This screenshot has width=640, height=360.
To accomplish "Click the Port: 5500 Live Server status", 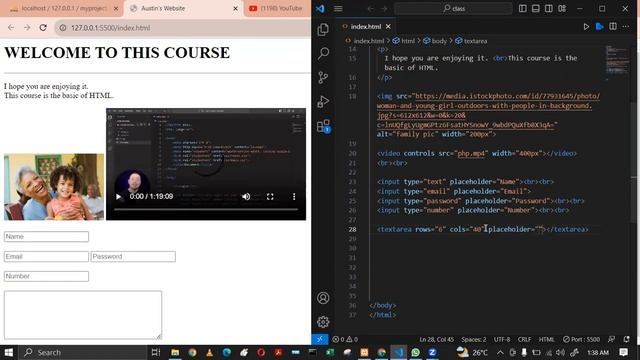I will click(581, 339).
